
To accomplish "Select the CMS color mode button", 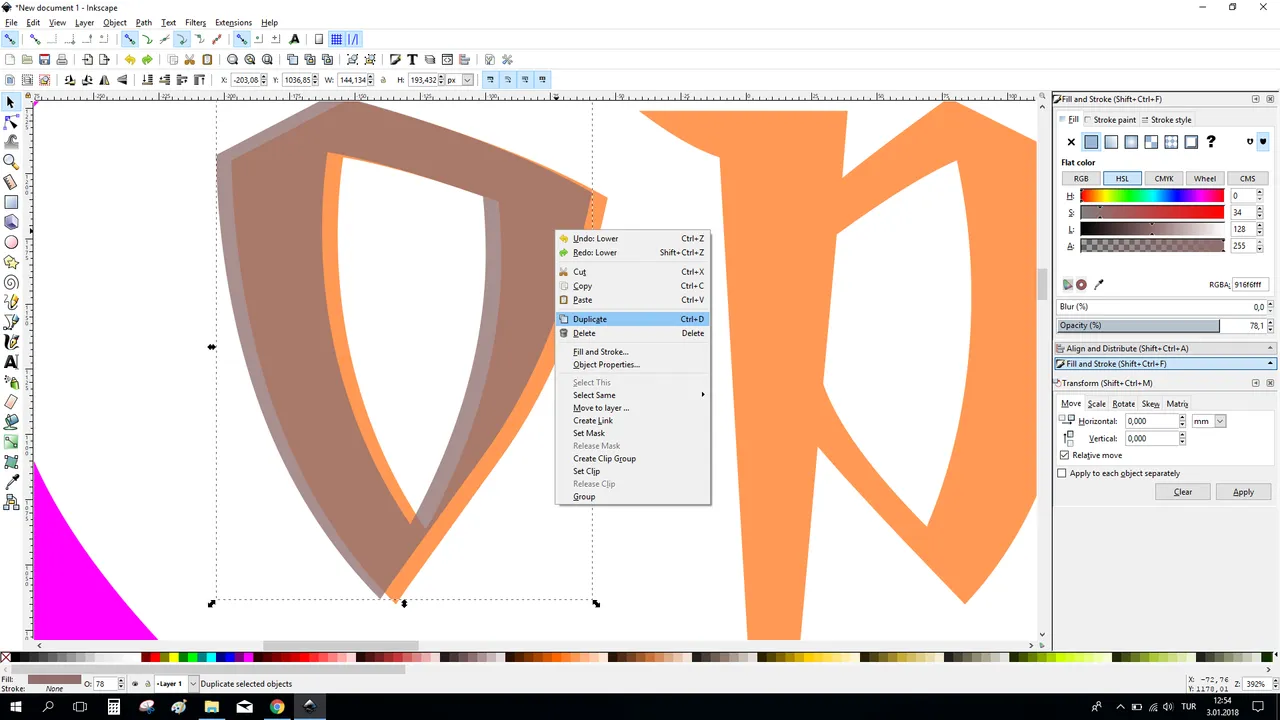I will tap(1247, 179).
